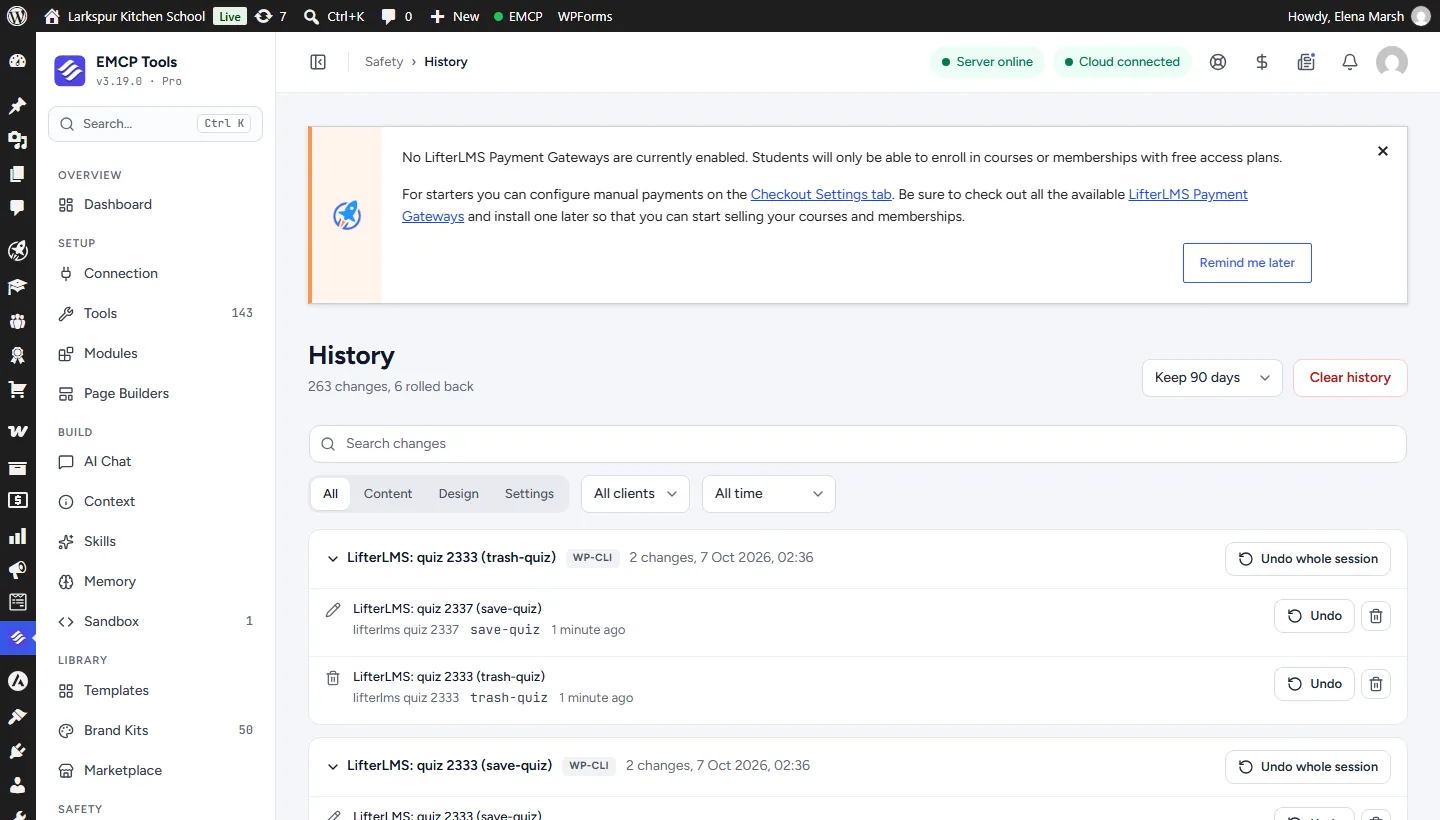Open Tools in the EMCP sidebar
The image size is (1440, 820).
tap(155, 313)
